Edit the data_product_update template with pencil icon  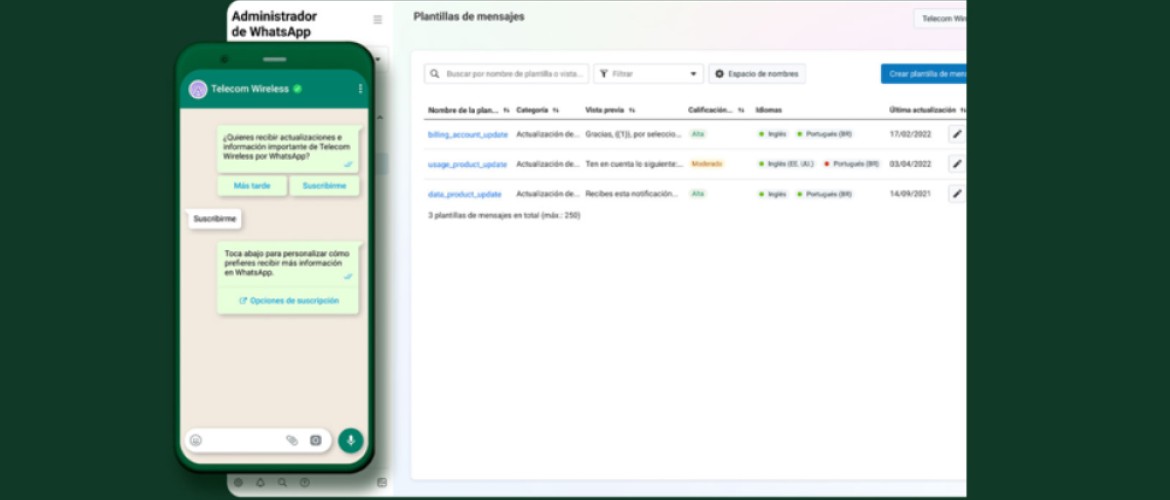click(x=957, y=193)
